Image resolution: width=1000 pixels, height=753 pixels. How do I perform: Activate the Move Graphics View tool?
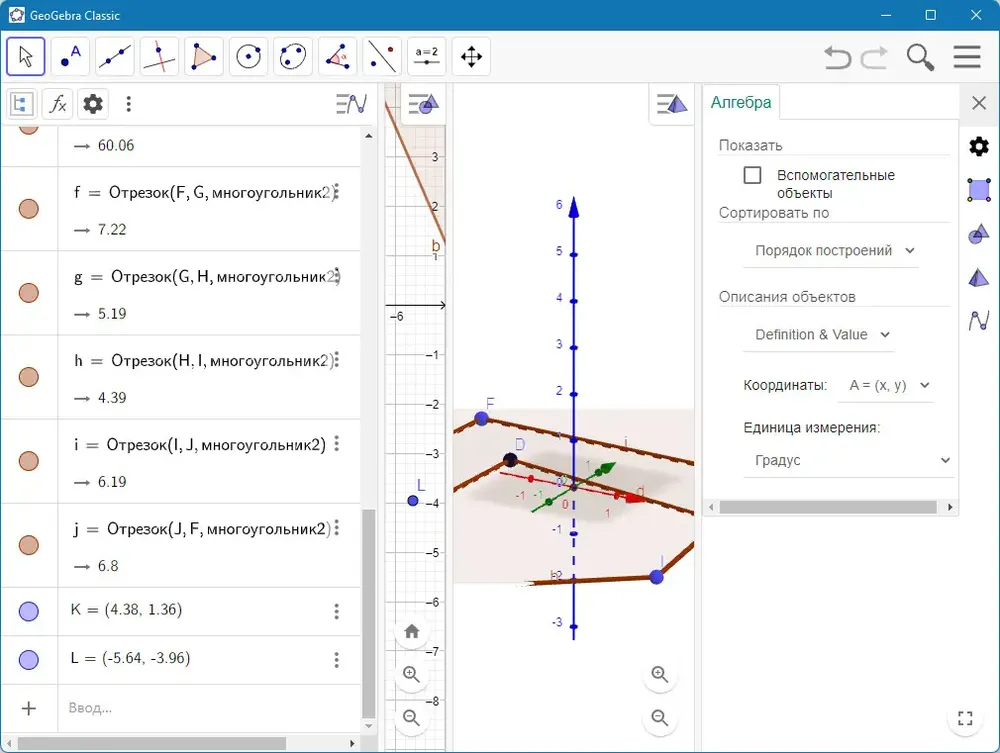(x=471, y=56)
